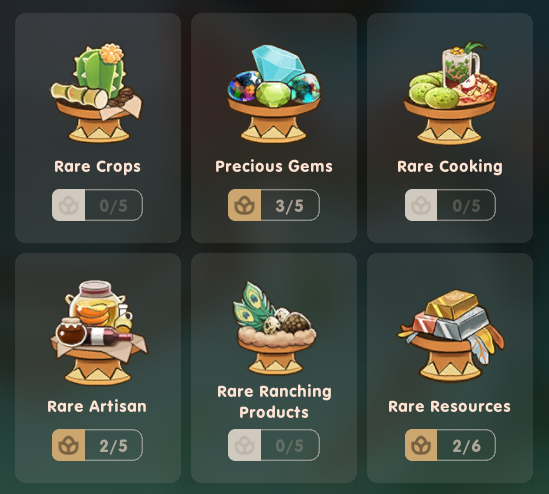Click the gold flower badge under Precious Gems
The width and height of the screenshot is (549, 494).
[x=244, y=205]
